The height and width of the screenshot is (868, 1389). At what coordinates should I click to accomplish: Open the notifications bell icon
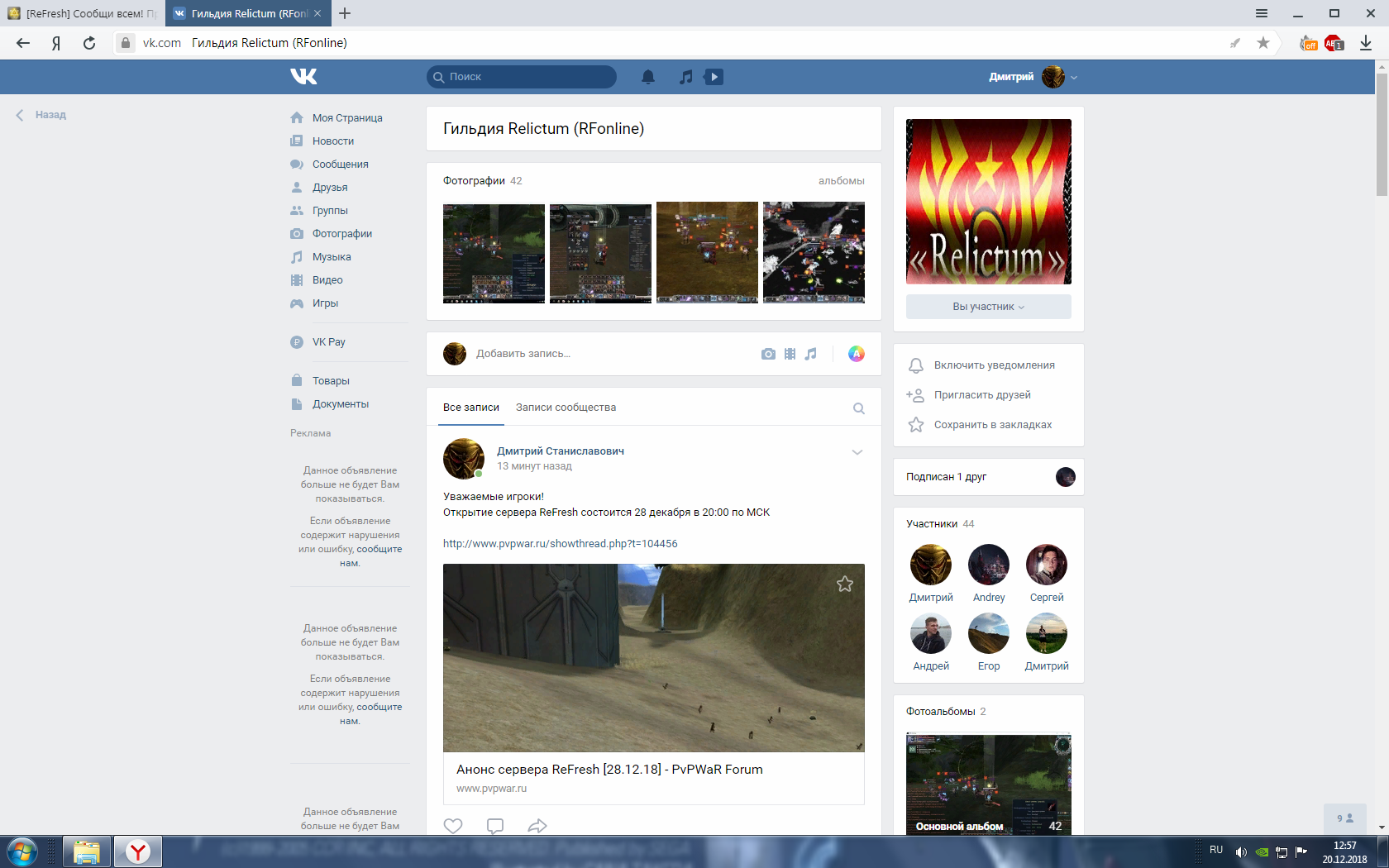pyautogui.click(x=648, y=77)
